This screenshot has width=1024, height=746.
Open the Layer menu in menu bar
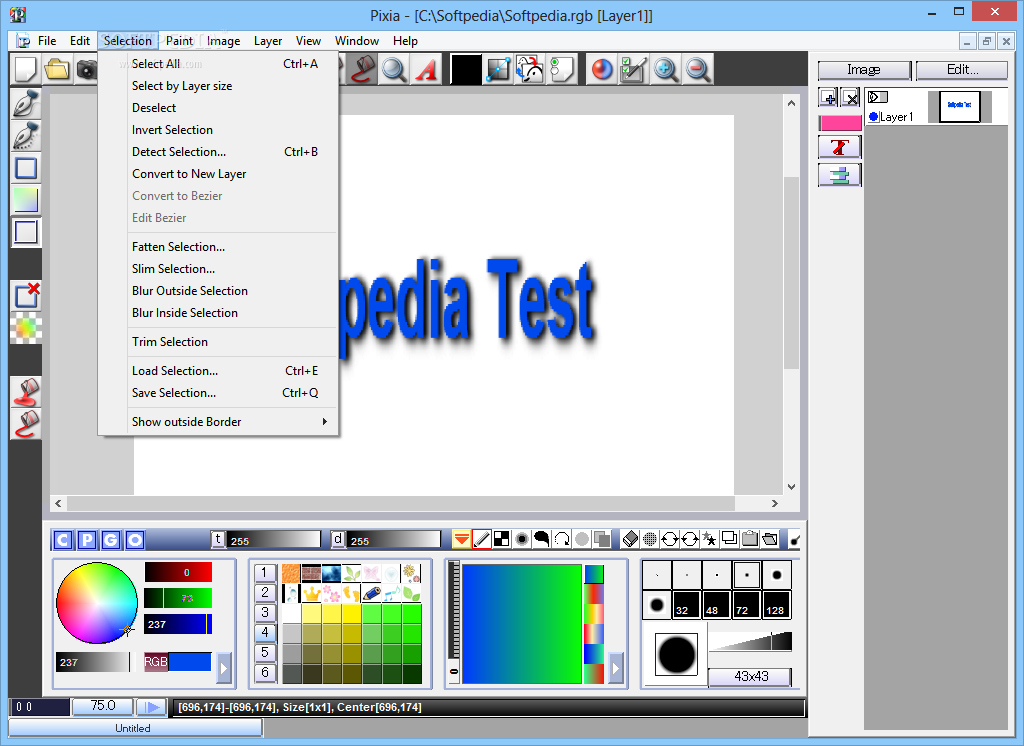268,41
